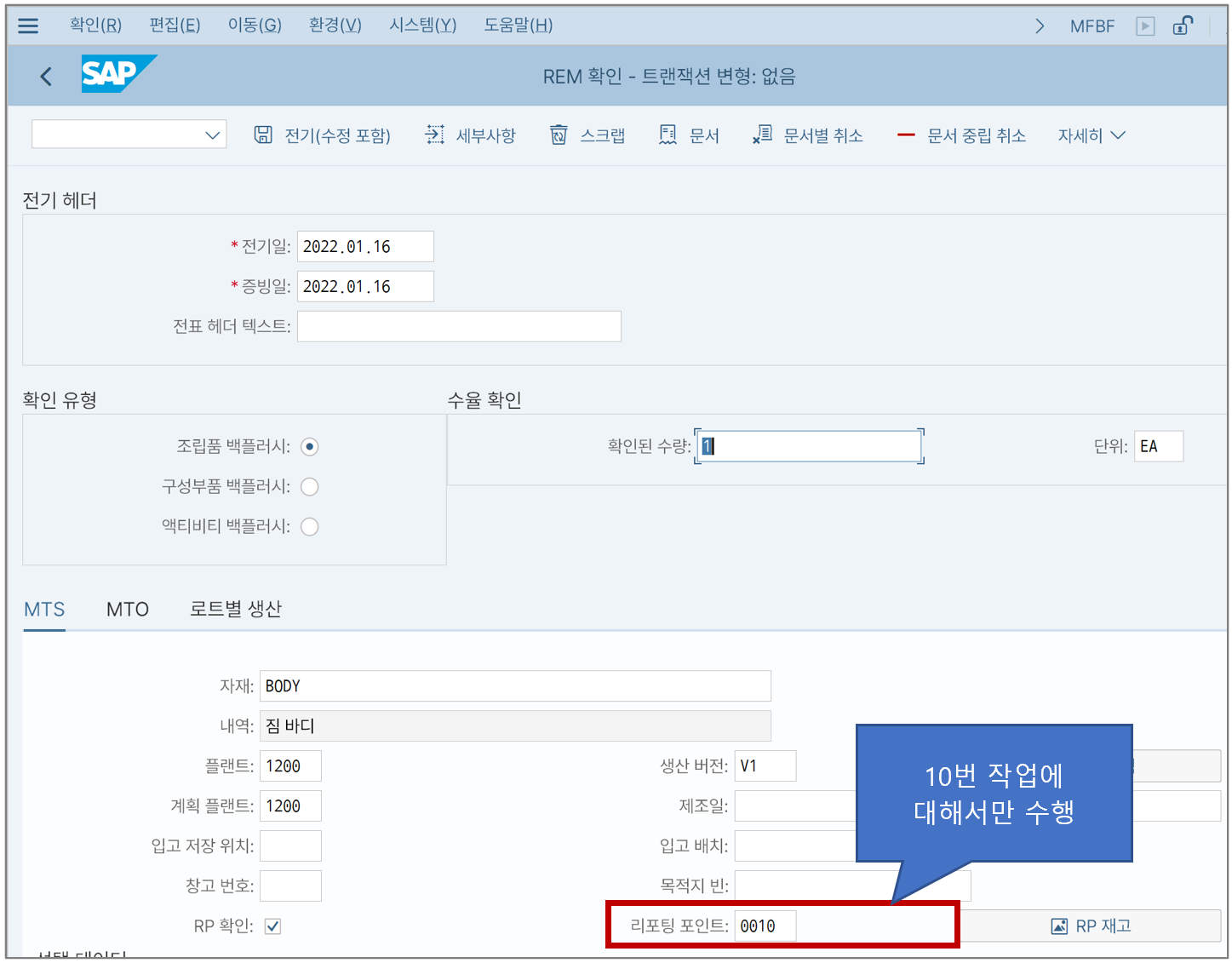Click the 확인된 수량 input field

(x=809, y=446)
